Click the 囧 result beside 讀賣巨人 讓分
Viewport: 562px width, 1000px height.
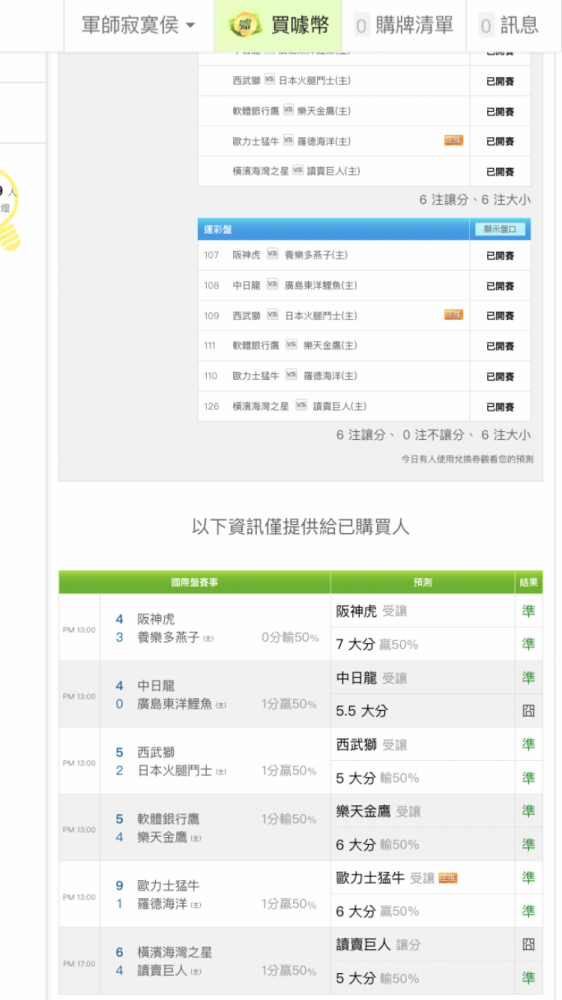pyautogui.click(x=529, y=945)
